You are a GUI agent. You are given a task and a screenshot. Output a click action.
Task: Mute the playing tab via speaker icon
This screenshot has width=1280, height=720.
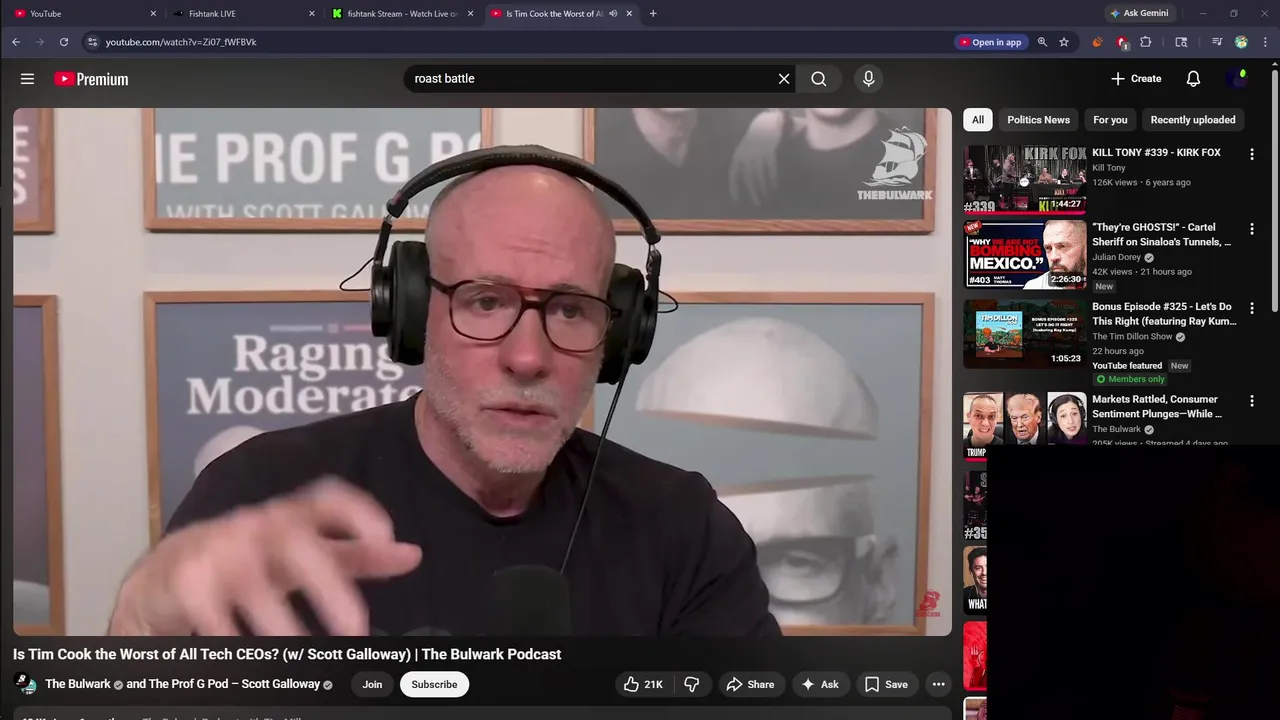click(x=613, y=14)
